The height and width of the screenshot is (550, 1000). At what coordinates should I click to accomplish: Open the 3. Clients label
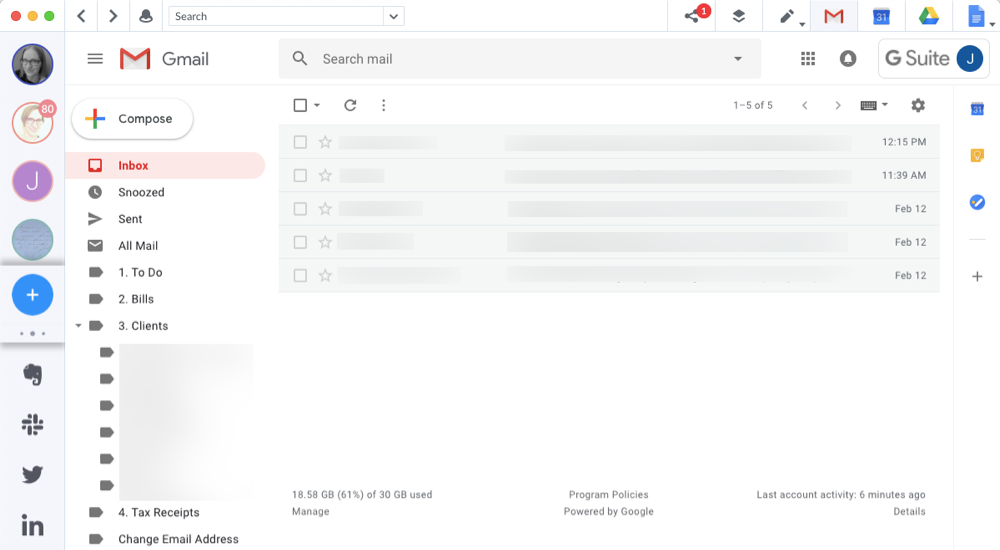[x=143, y=326]
